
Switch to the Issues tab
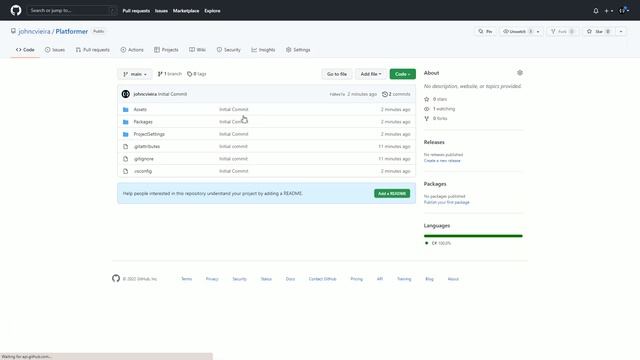tap(55, 50)
